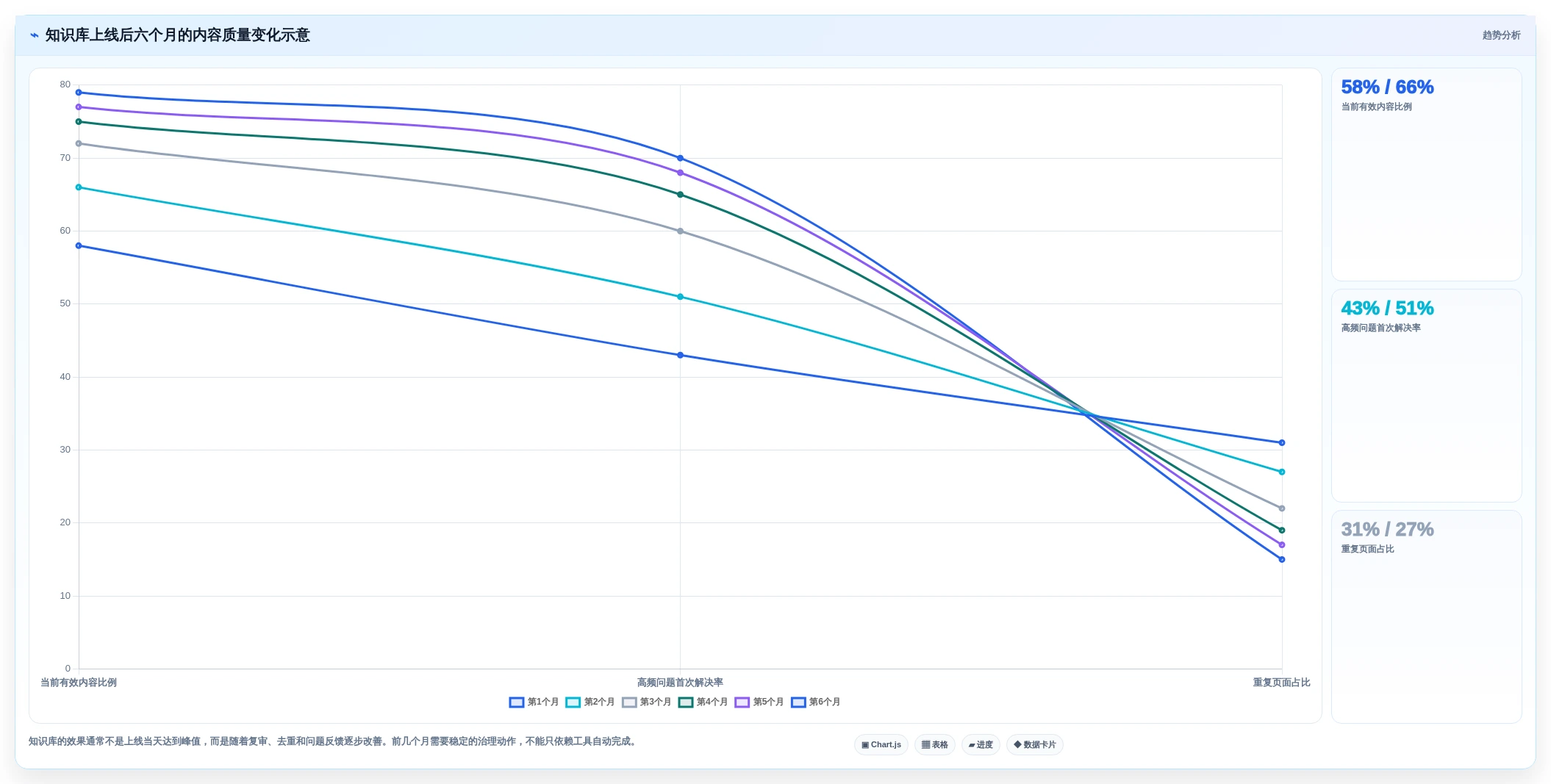1551x784 pixels.
Task: Click the 趋势分析 label in the header
Action: [1501, 35]
